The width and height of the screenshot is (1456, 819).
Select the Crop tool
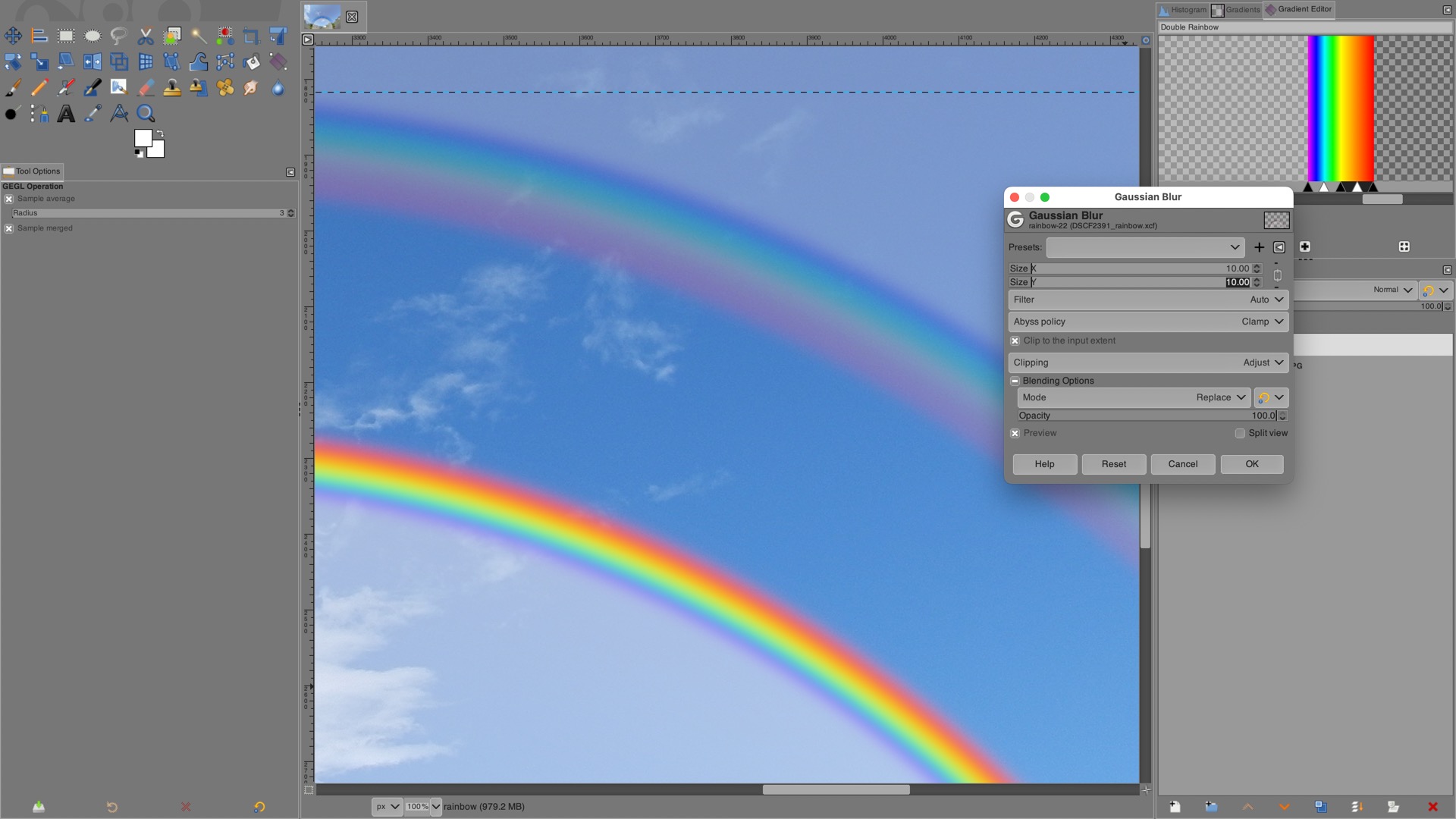251,36
